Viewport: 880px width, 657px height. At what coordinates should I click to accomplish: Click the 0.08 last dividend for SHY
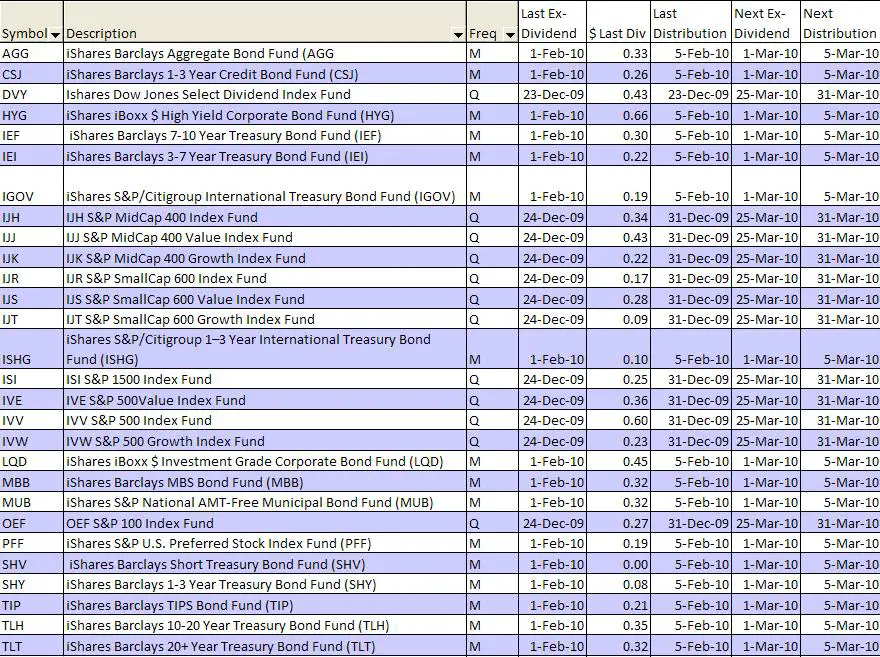point(618,584)
